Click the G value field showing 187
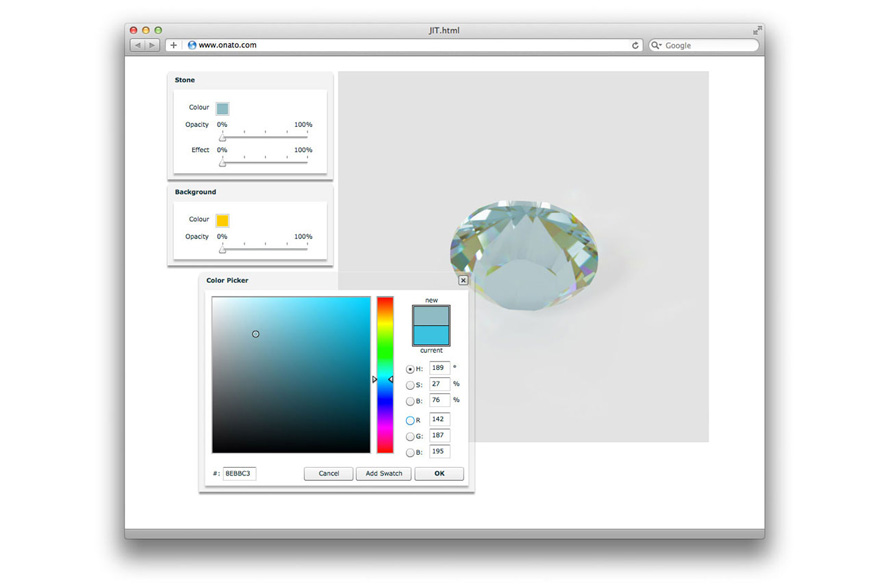The height and width of the screenshot is (587, 890). pos(439,435)
